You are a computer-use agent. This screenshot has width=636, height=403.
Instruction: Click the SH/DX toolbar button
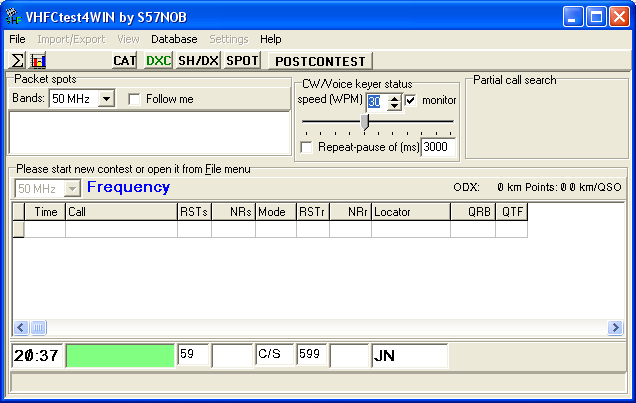pos(198,61)
